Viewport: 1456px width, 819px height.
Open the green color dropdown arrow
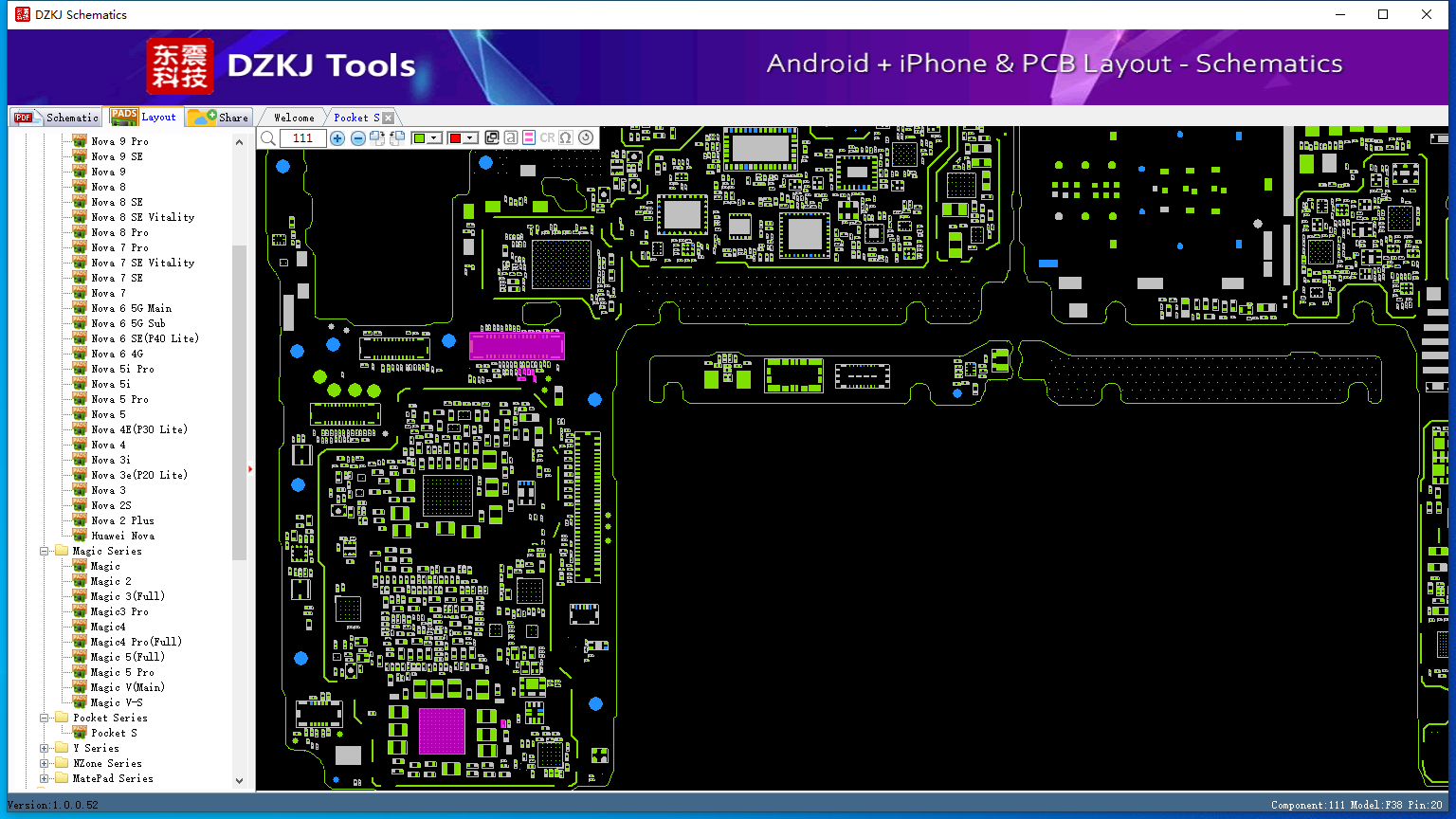click(434, 138)
